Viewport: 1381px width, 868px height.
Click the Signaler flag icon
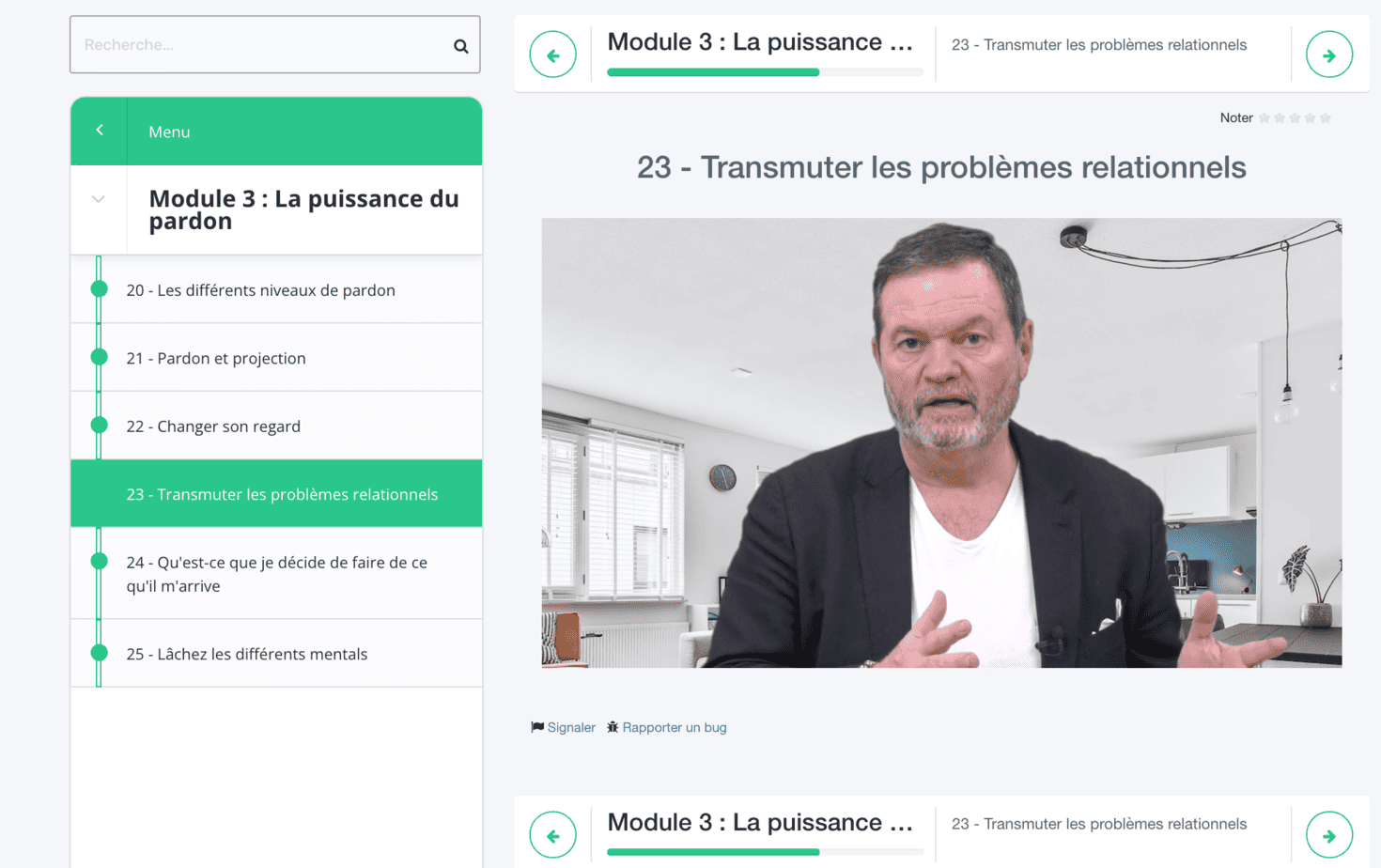(x=537, y=727)
